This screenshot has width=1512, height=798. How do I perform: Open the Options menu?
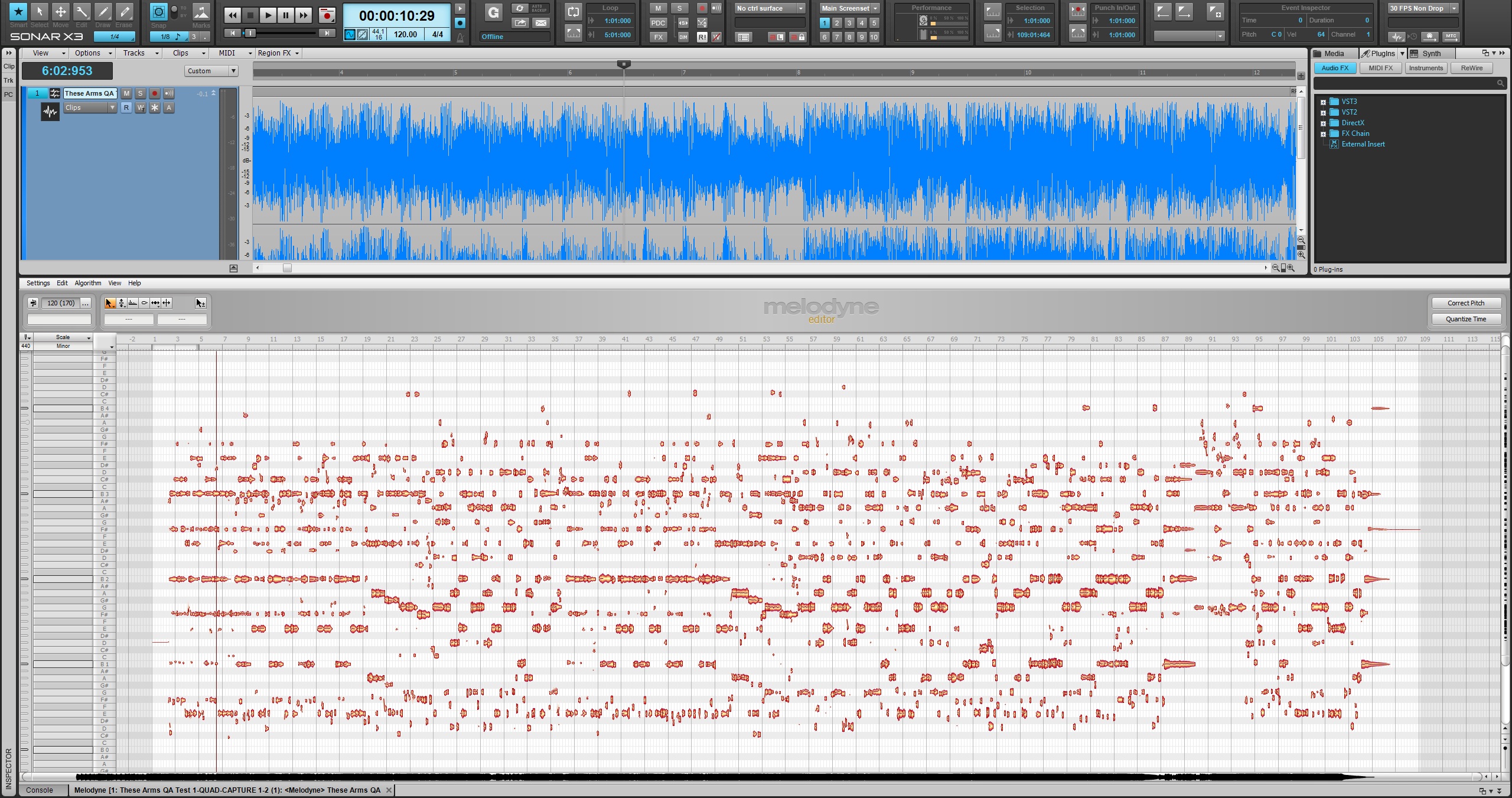coord(92,53)
